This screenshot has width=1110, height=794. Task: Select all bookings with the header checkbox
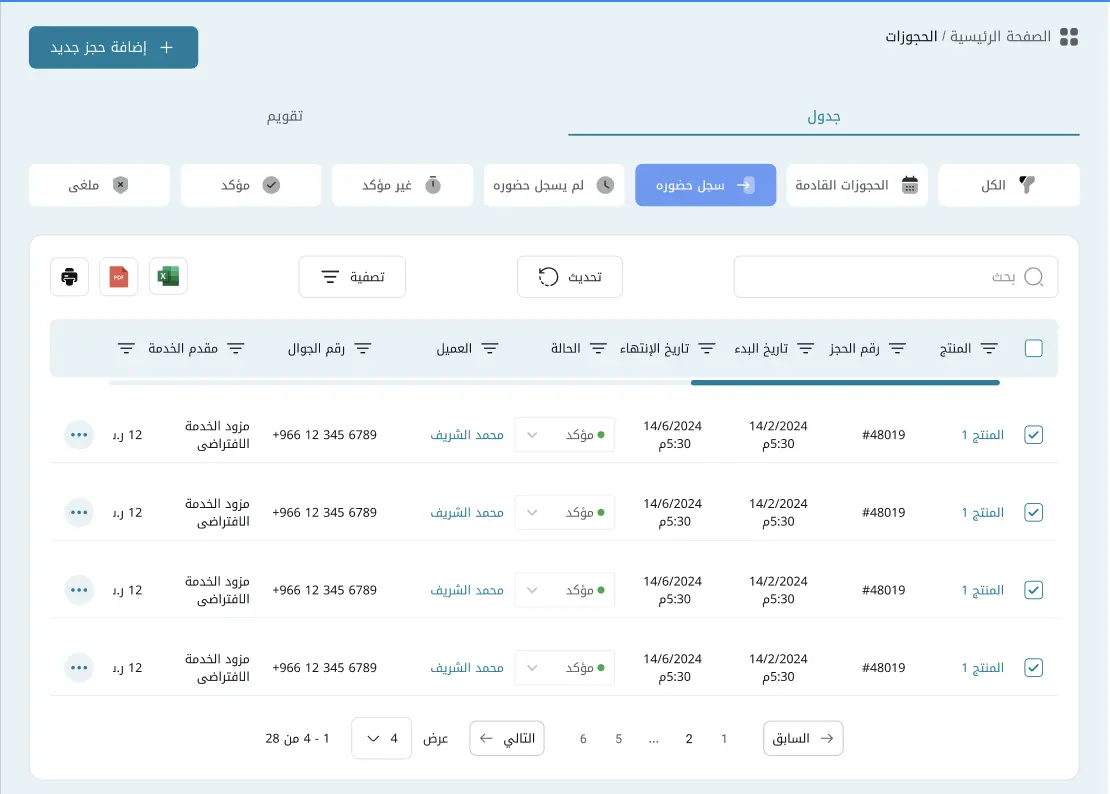point(1033,348)
